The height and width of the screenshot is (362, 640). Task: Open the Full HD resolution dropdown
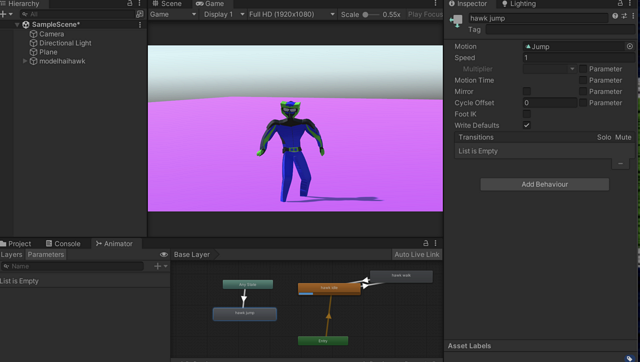click(291, 14)
